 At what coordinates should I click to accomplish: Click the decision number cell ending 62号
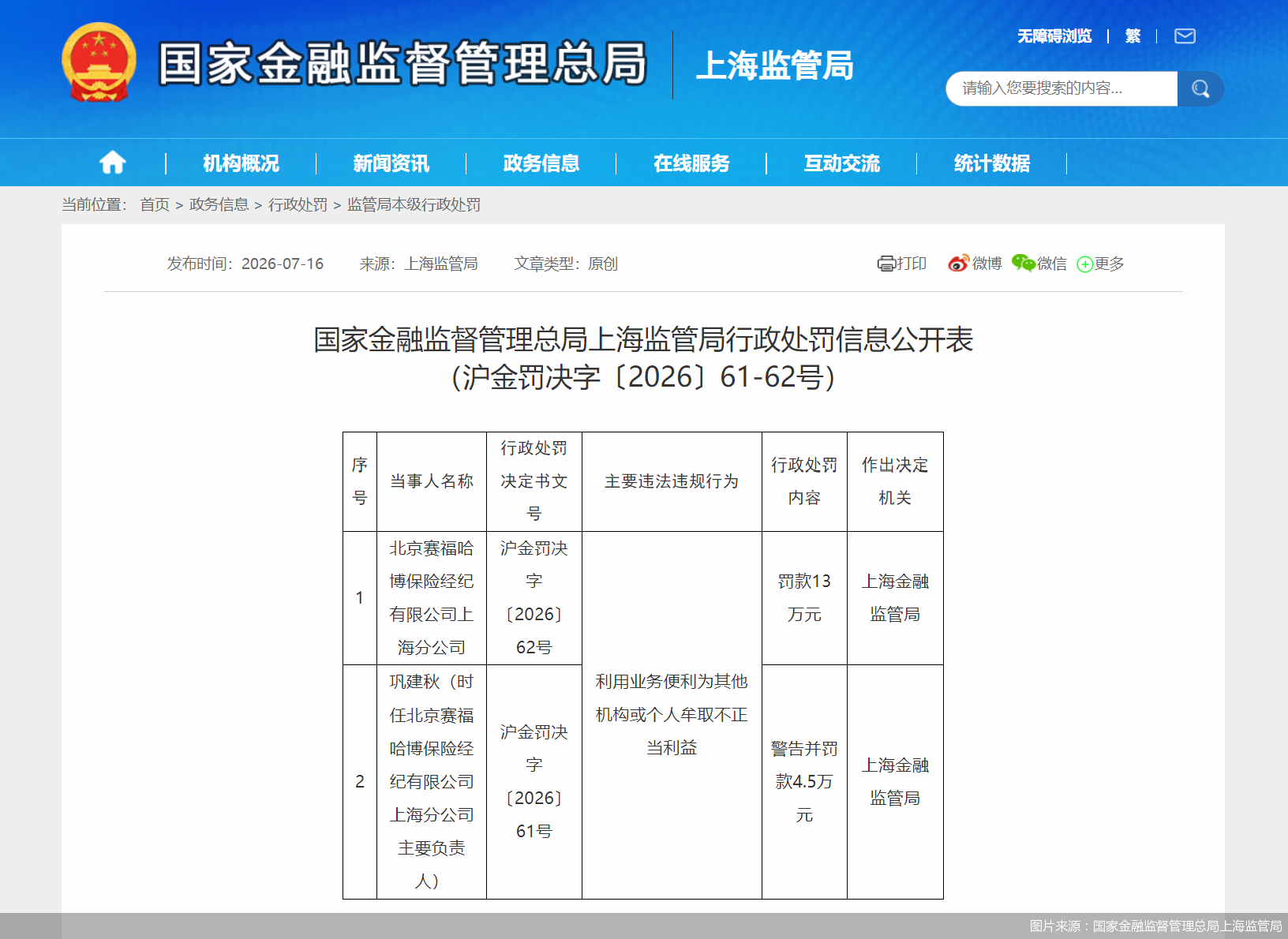click(x=534, y=597)
